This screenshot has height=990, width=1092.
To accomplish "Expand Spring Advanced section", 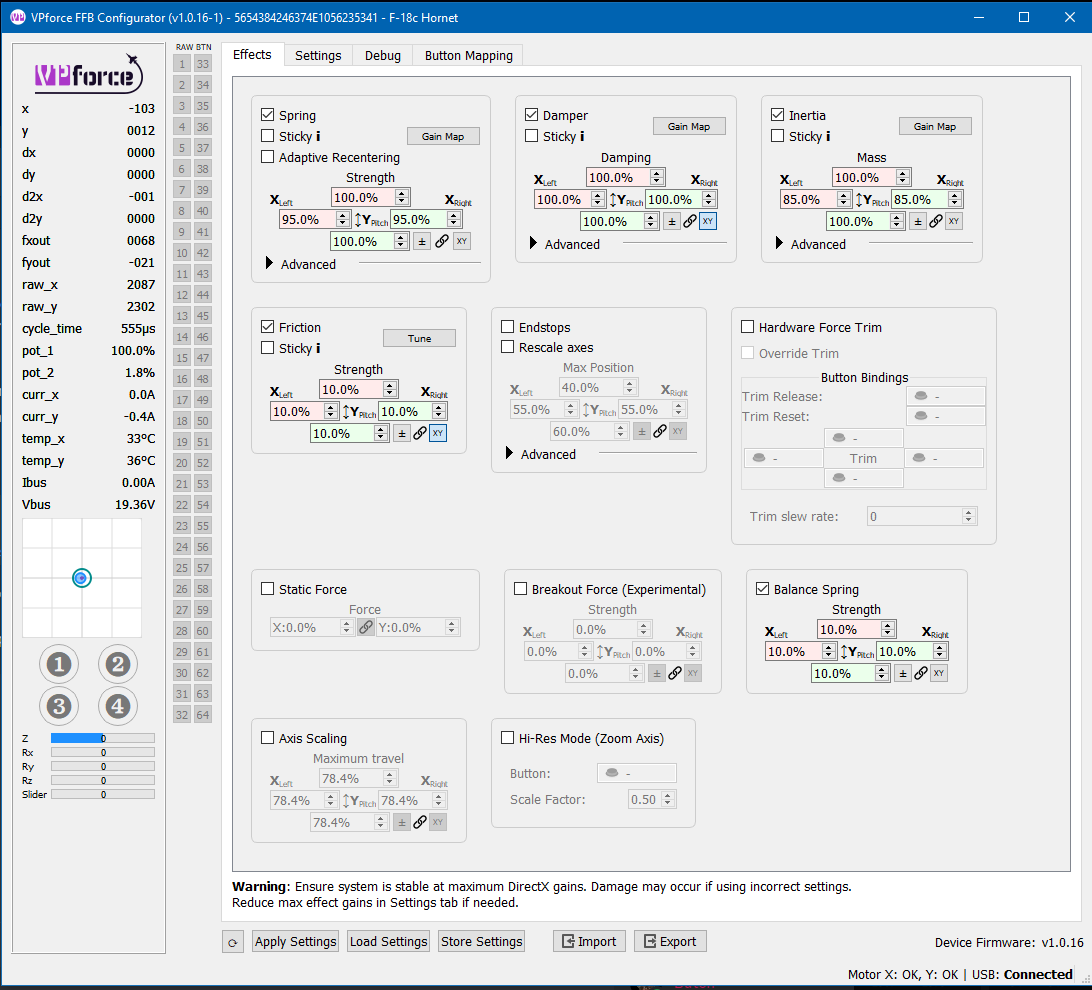I will [270, 263].
